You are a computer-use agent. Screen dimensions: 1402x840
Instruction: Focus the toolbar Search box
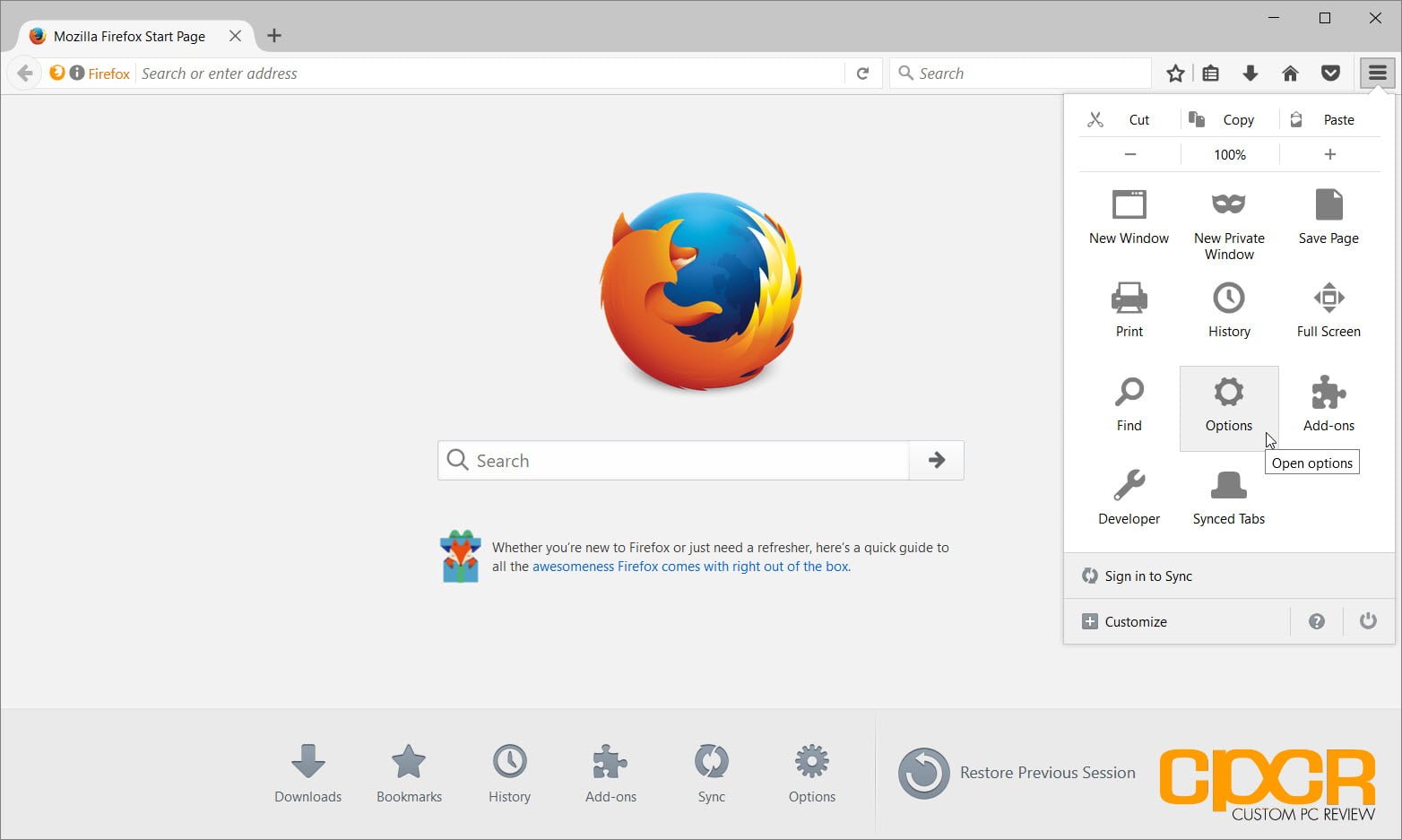coord(1020,74)
